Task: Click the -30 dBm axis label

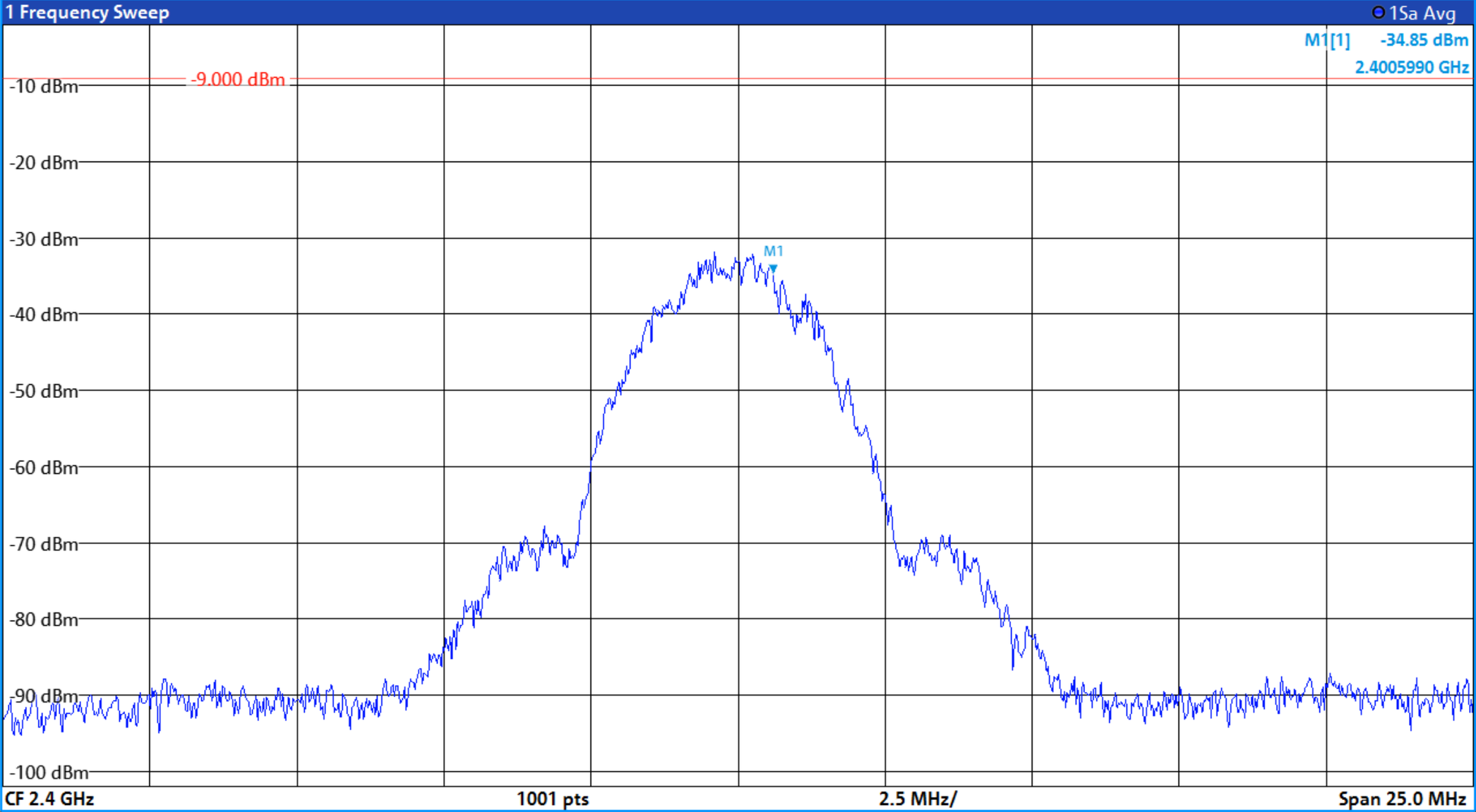Action: point(44,239)
